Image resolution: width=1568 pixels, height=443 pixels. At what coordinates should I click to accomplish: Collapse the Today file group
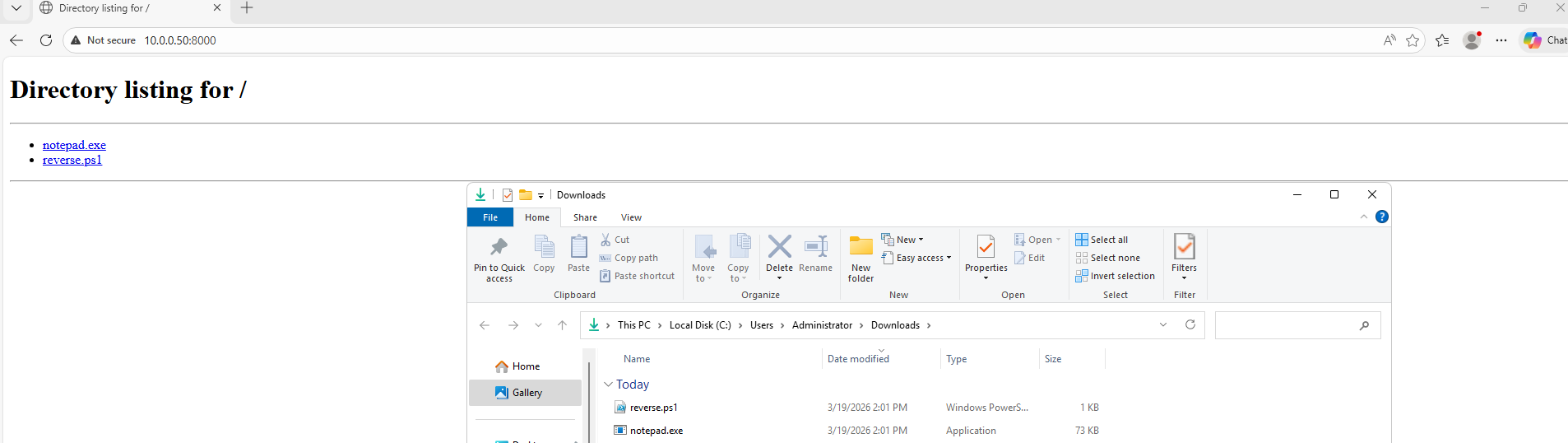pyautogui.click(x=608, y=385)
